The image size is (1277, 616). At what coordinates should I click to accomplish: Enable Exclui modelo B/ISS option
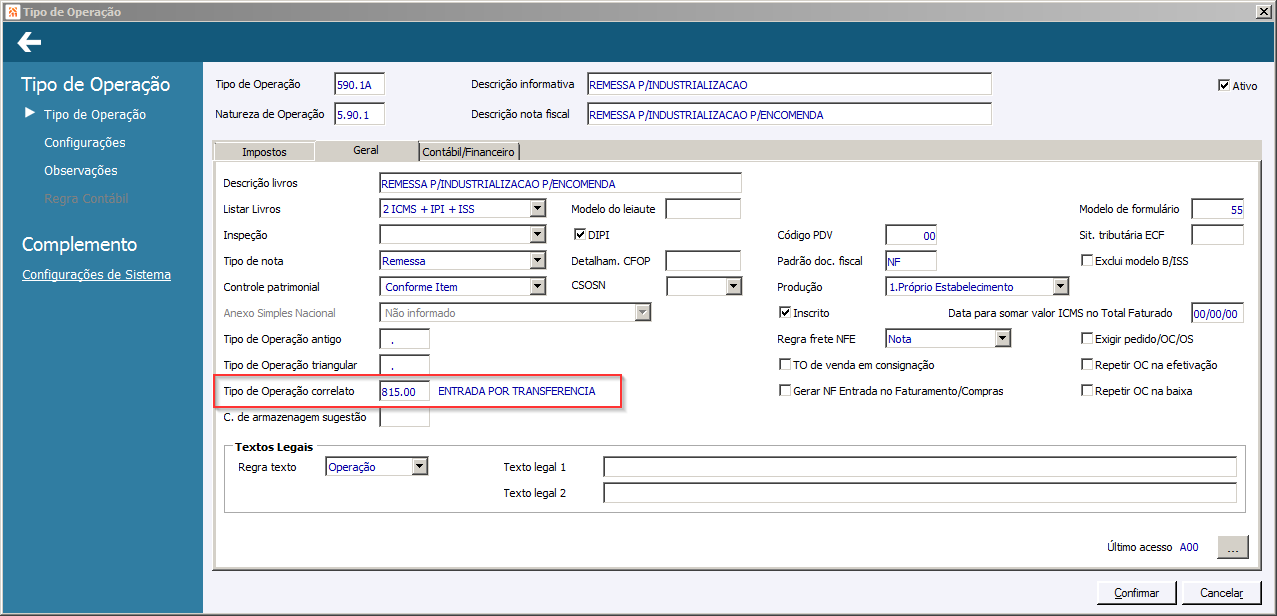pyautogui.click(x=1088, y=261)
